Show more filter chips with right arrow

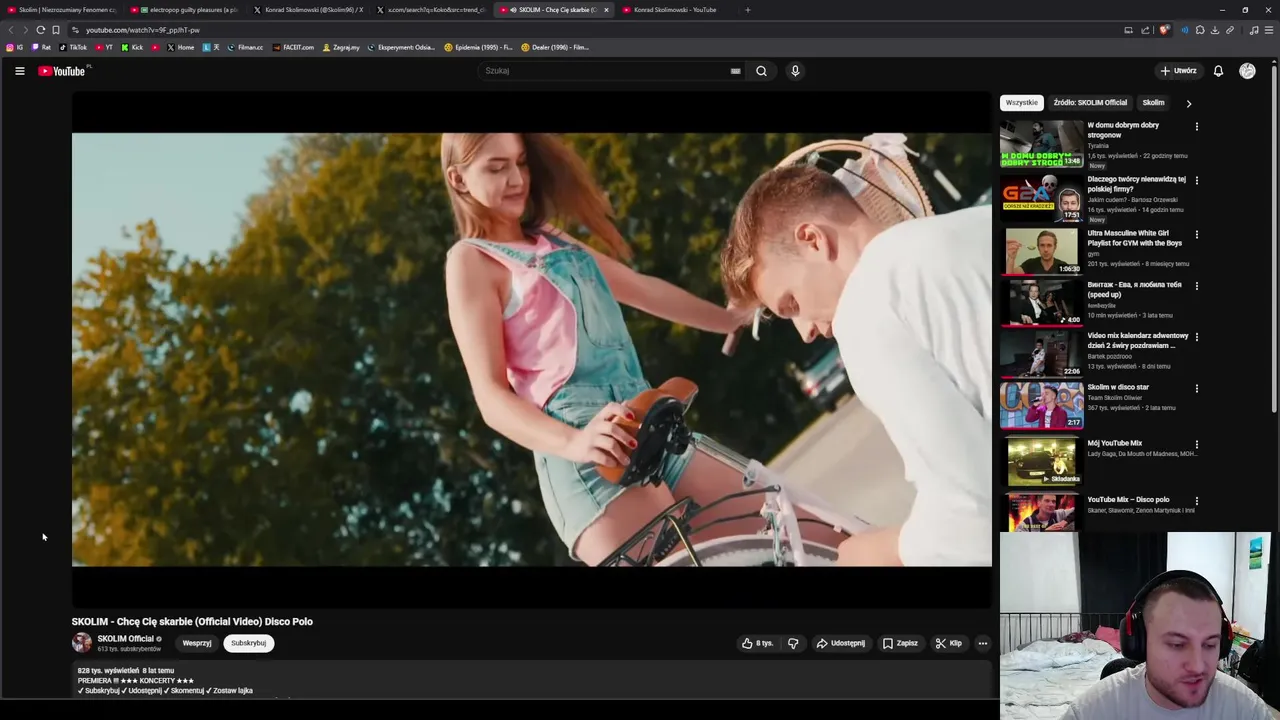[x=1188, y=103]
